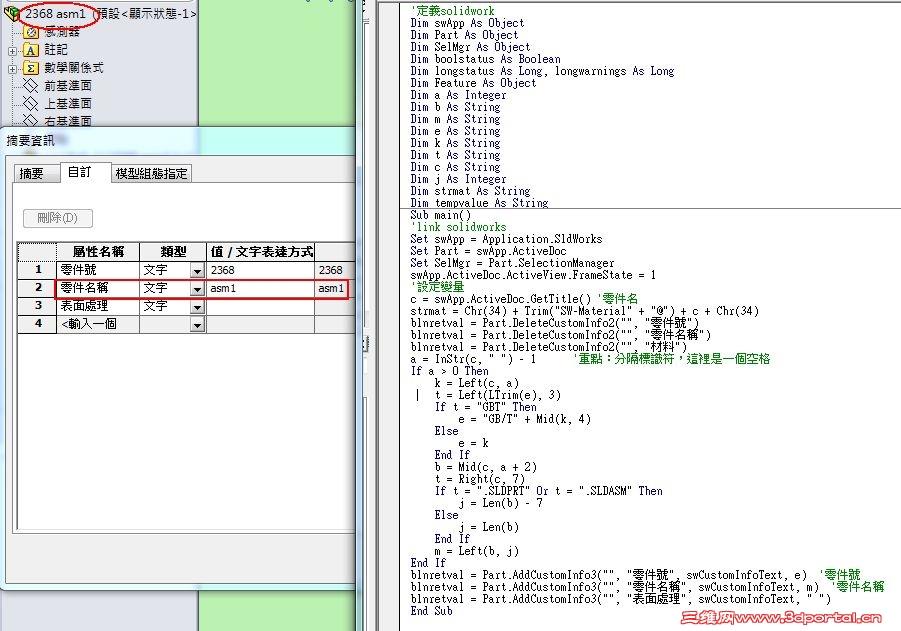The image size is (901, 631).
Task: Click code line 'Dim swApp As Object'
Action: pyautogui.click(x=467, y=23)
